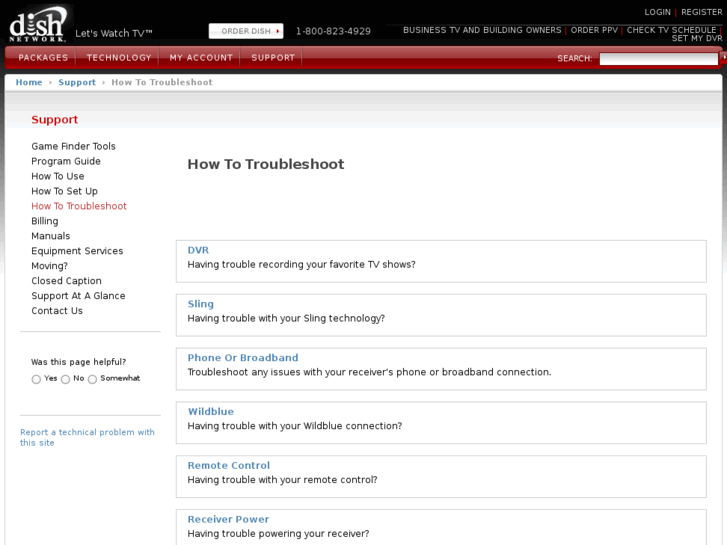The height and width of the screenshot is (545, 727).
Task: Click the Login link
Action: click(x=657, y=12)
